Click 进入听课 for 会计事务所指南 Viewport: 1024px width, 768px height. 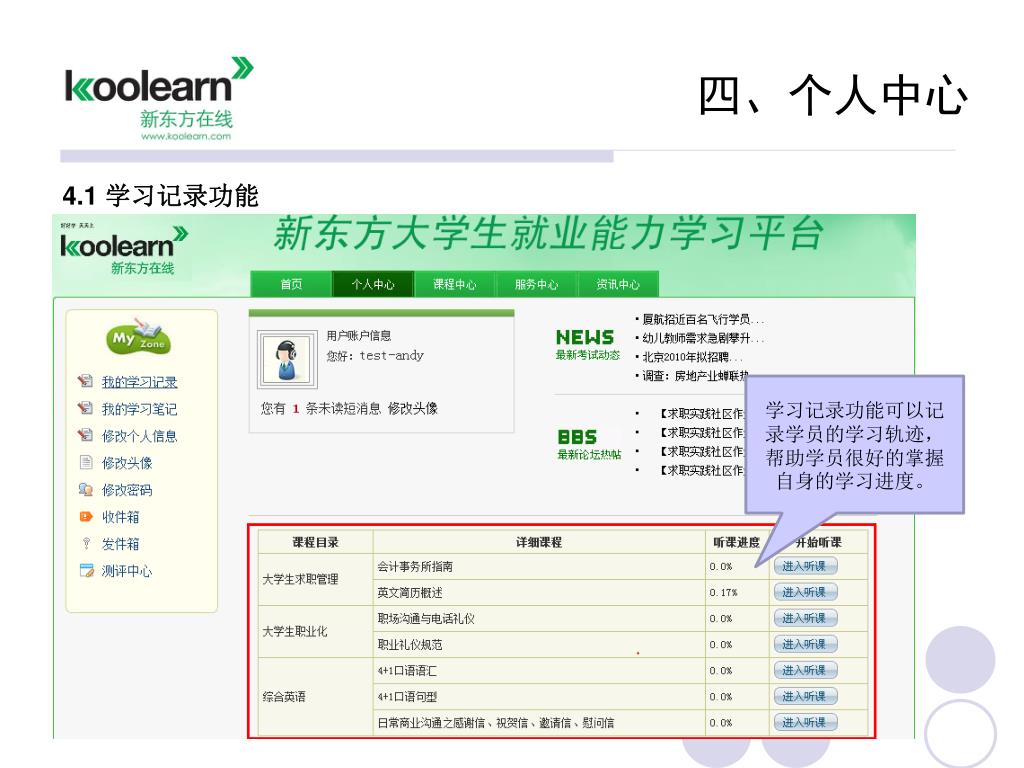(805, 566)
